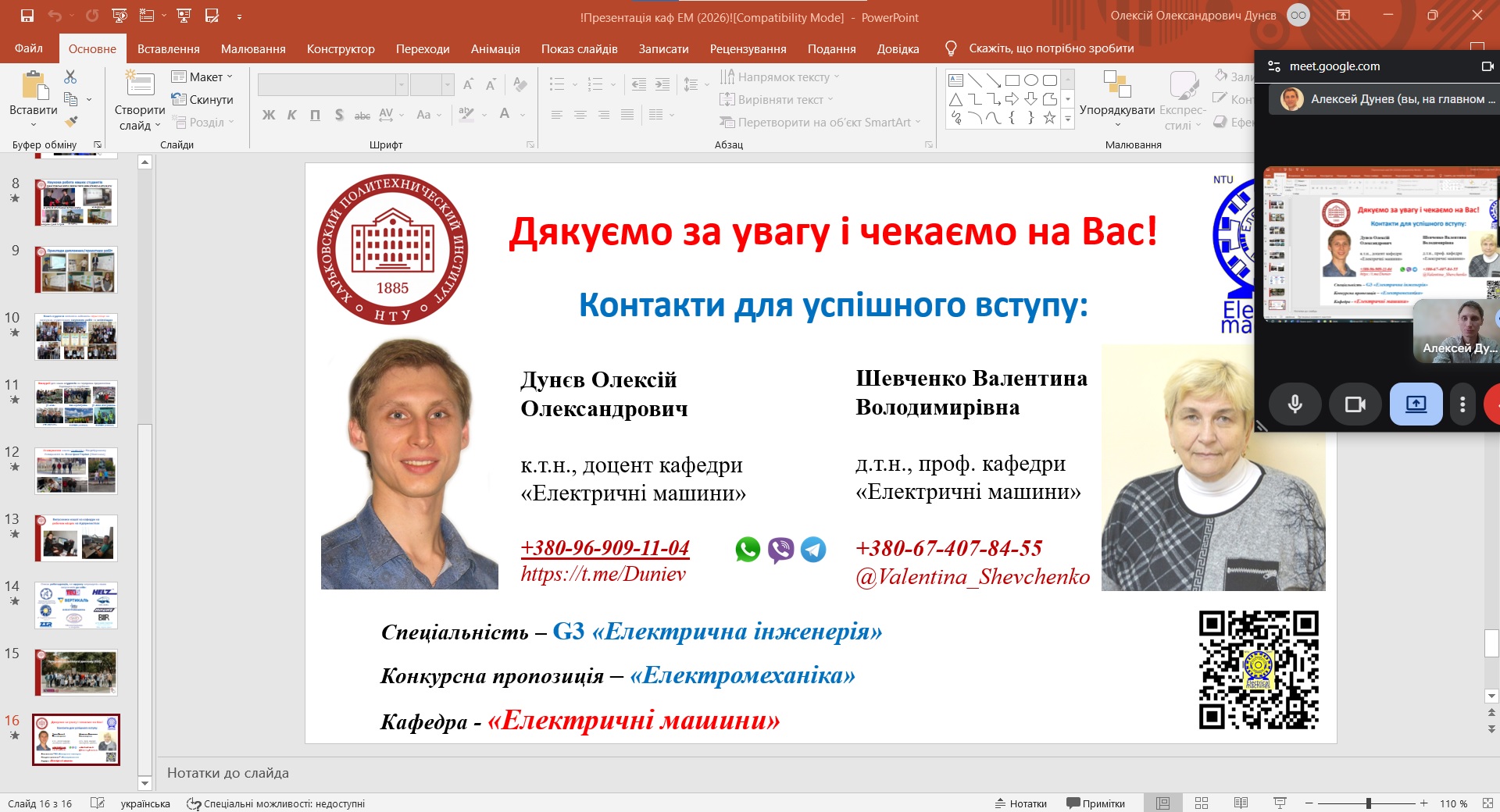The height and width of the screenshot is (812, 1500).
Task: Expand the Макет layout dropdown
Action: [x=203, y=77]
